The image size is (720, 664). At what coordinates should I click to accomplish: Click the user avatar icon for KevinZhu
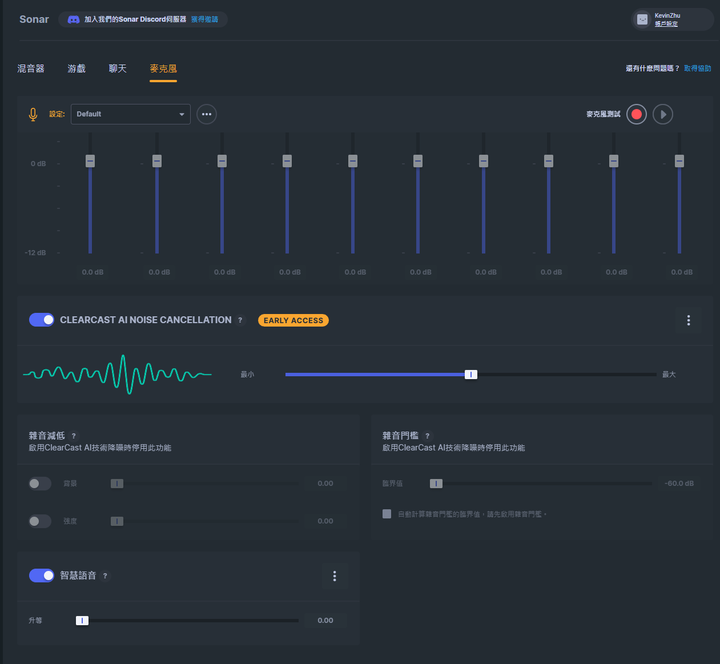(x=642, y=19)
